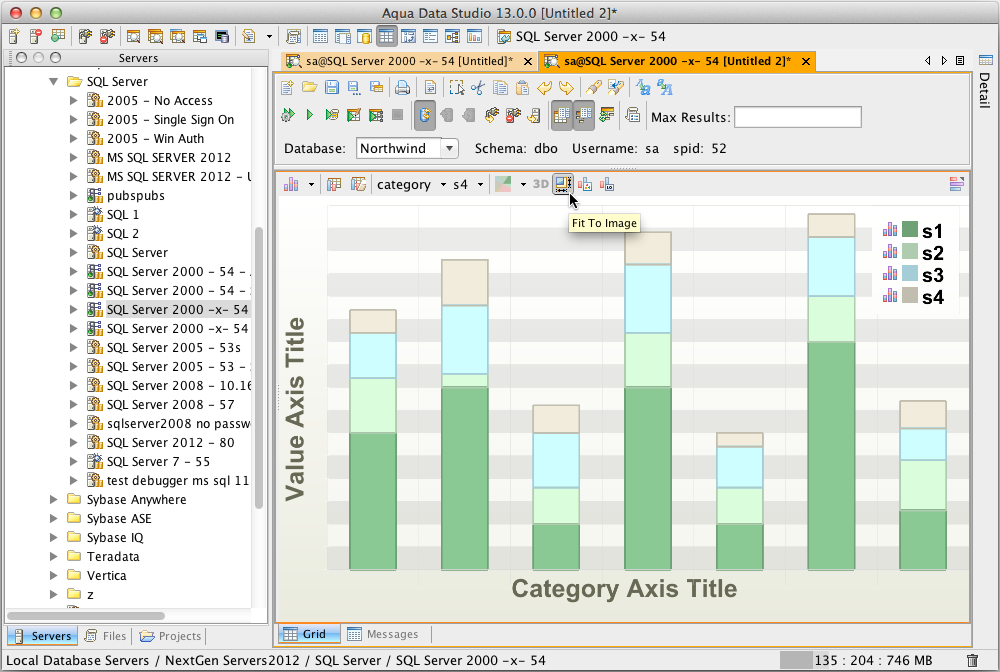This screenshot has height=672, width=1000.
Task: Select SQL Server 2008 - 57 tree item
Action: click(x=170, y=404)
